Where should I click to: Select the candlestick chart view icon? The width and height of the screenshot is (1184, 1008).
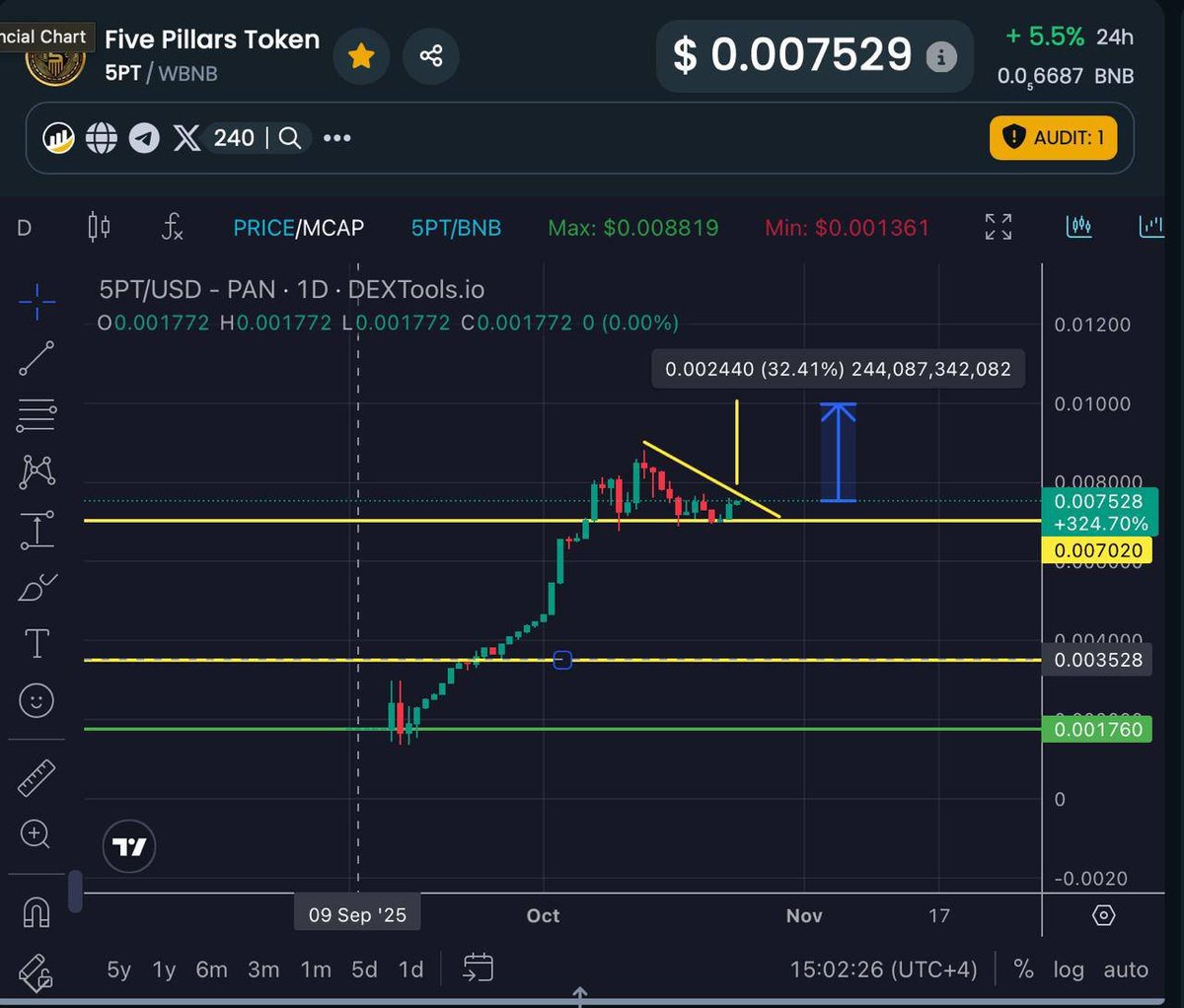(1079, 227)
